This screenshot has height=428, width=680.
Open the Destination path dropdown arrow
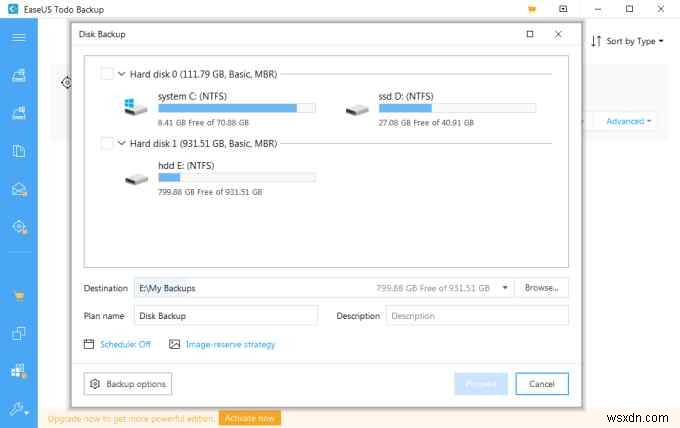coord(505,288)
